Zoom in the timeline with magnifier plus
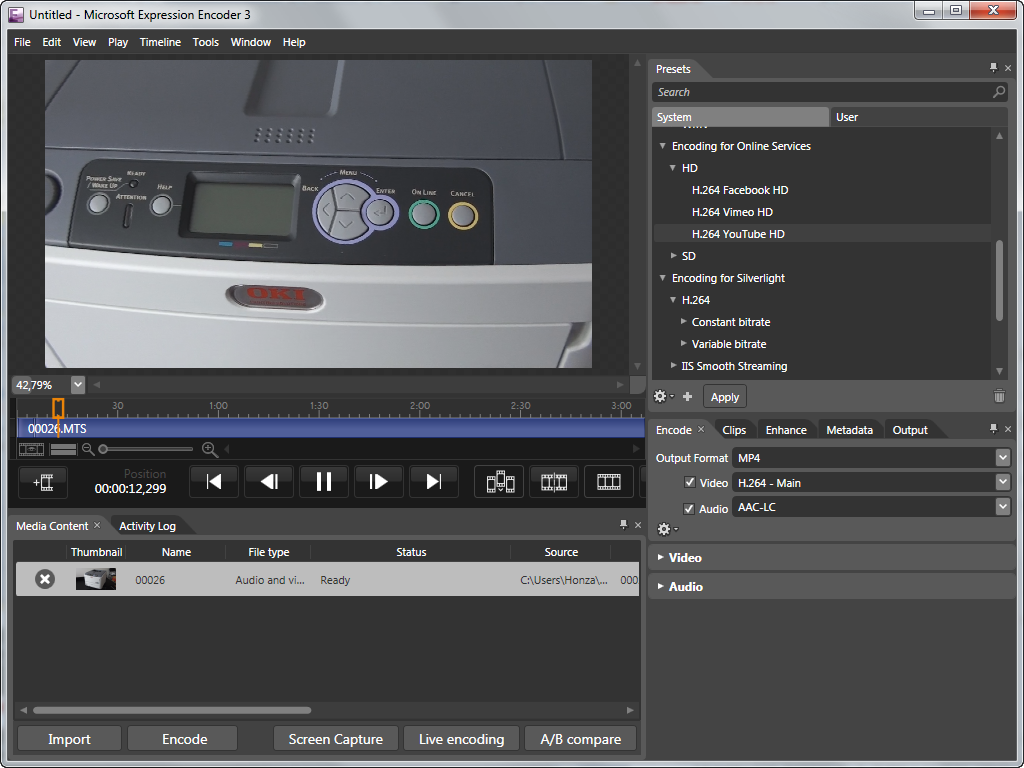Screen dimensions: 1024x768 click(x=210, y=449)
